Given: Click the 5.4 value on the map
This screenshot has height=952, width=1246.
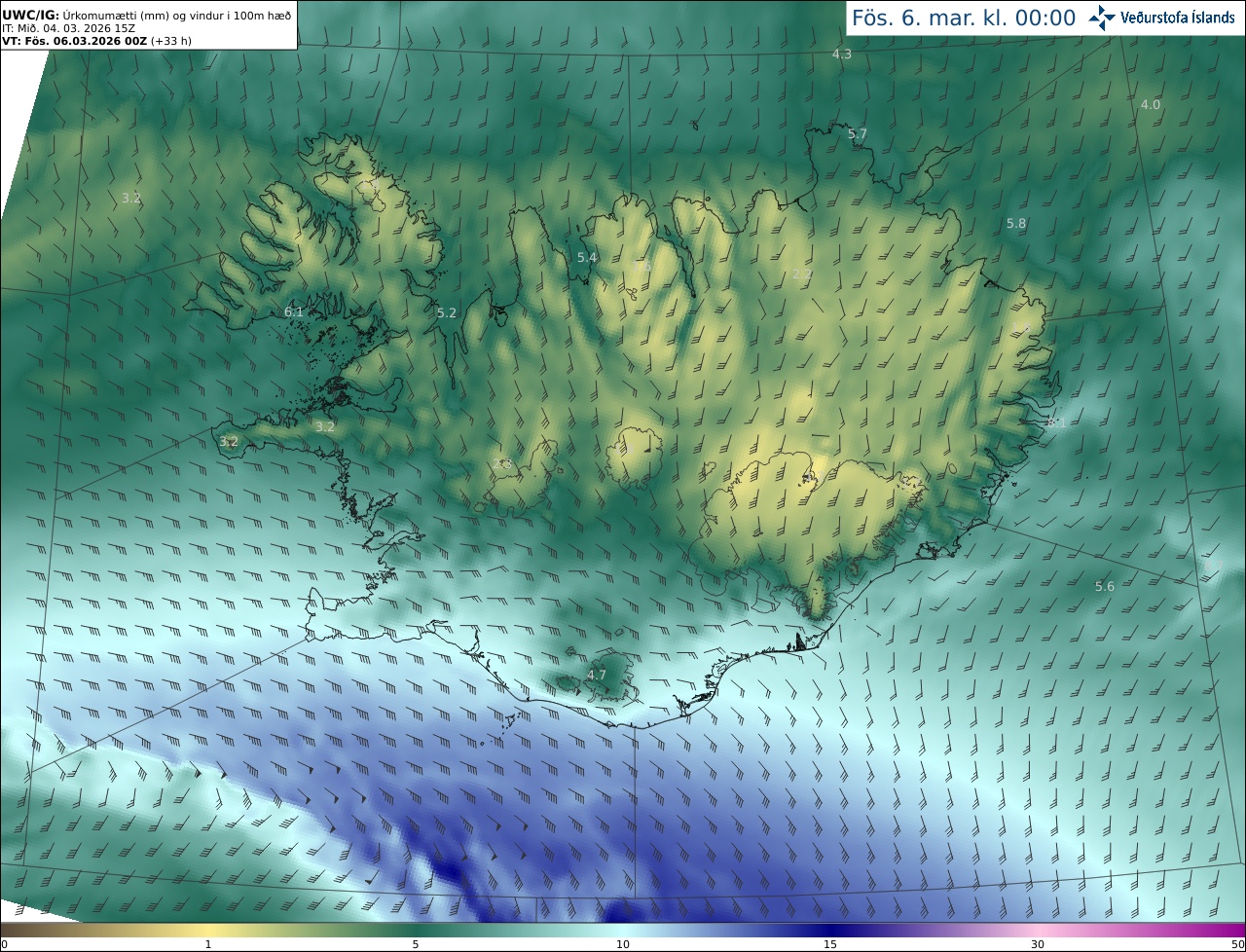Looking at the screenshot, I should point(587,257).
